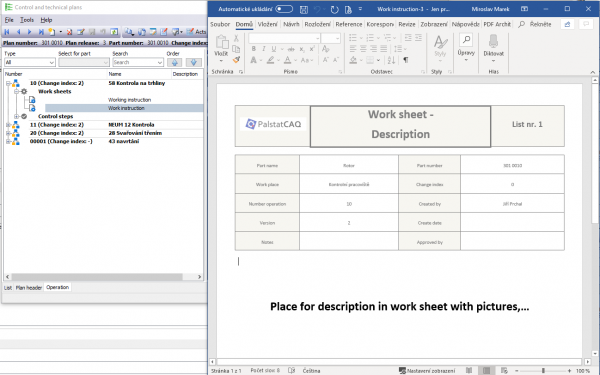Image resolution: width=600 pixels, height=375 pixels.
Task: Decrease indent icon
Action: (408, 38)
